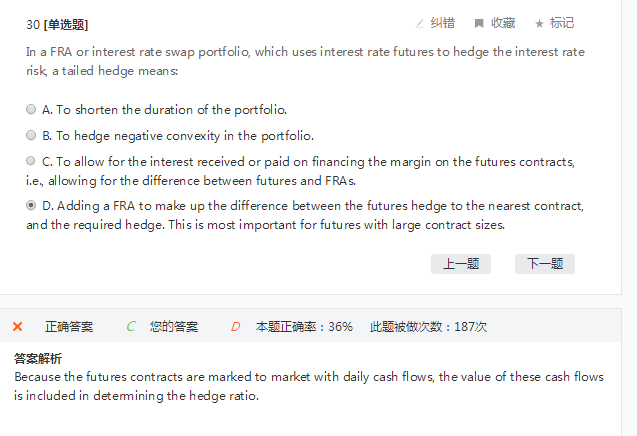Click the 此题被做次数：187次 text
The image size is (637, 436).
pos(428,327)
